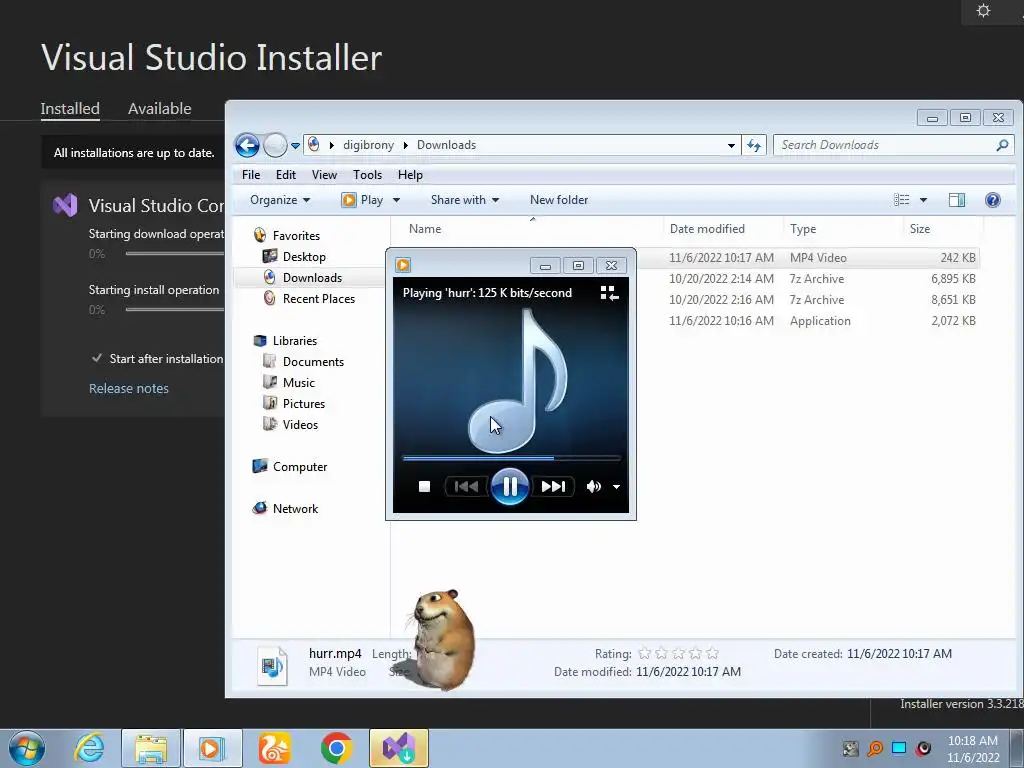Skip to next track in player
The height and width of the screenshot is (768, 1024).
click(x=553, y=487)
